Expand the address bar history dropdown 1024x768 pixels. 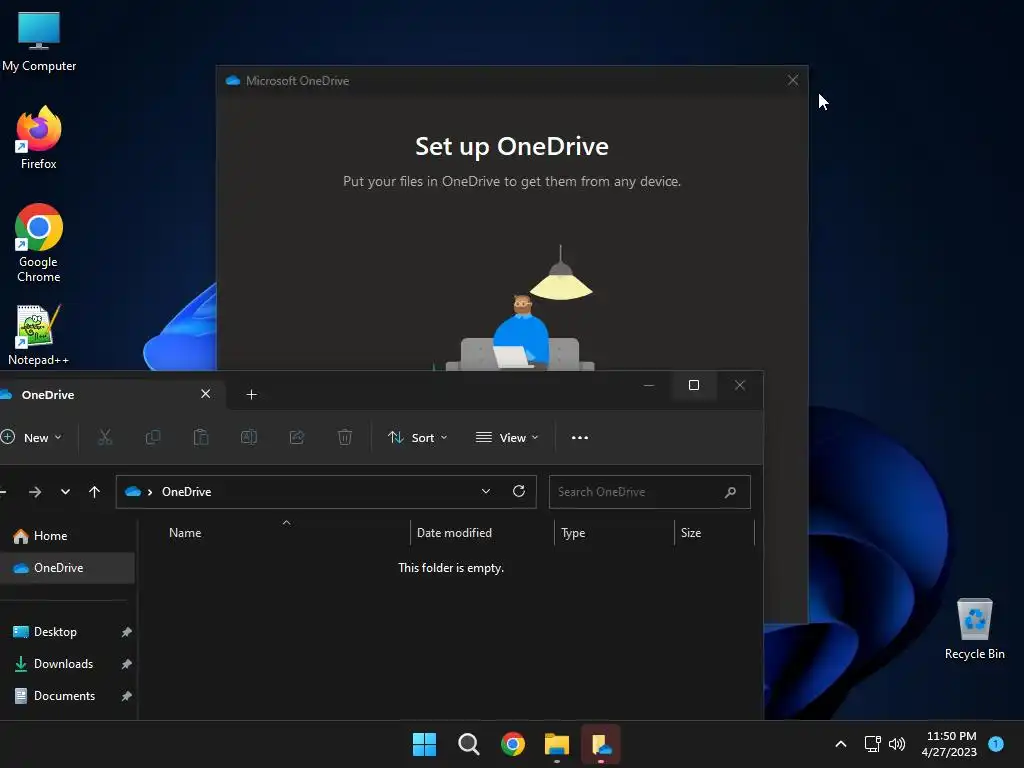coord(486,491)
